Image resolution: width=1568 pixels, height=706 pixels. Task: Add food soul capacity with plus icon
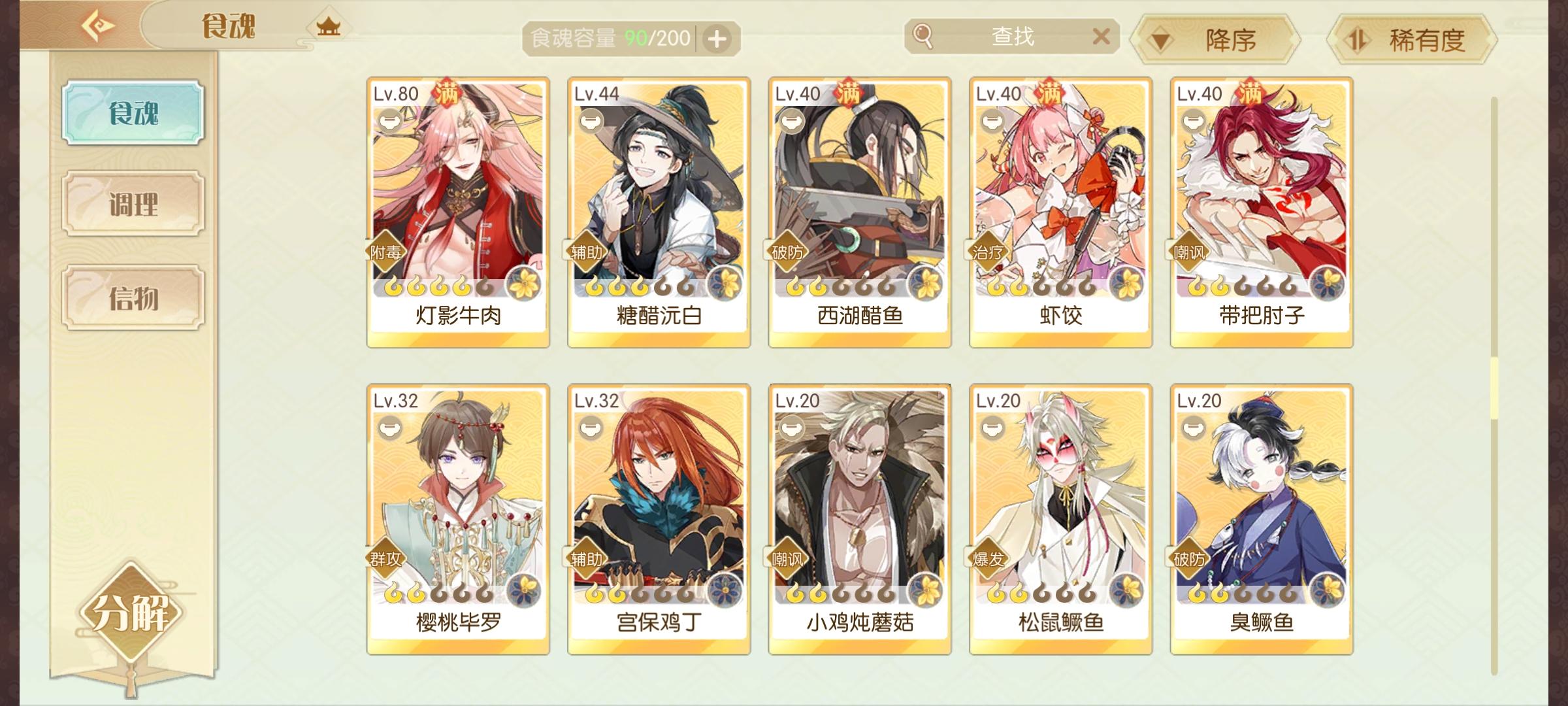[x=717, y=39]
